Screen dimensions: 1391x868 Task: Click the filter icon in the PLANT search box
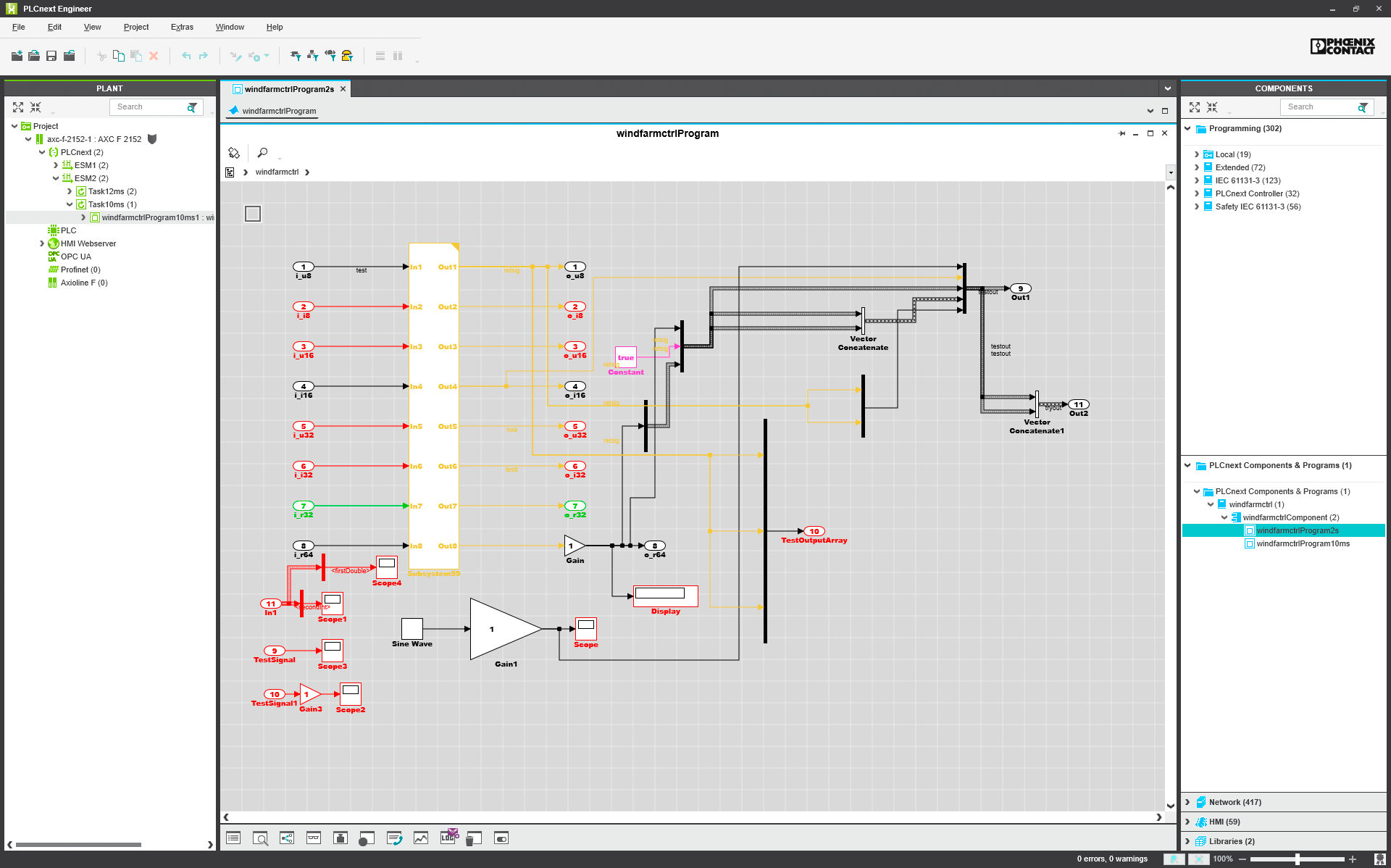192,107
